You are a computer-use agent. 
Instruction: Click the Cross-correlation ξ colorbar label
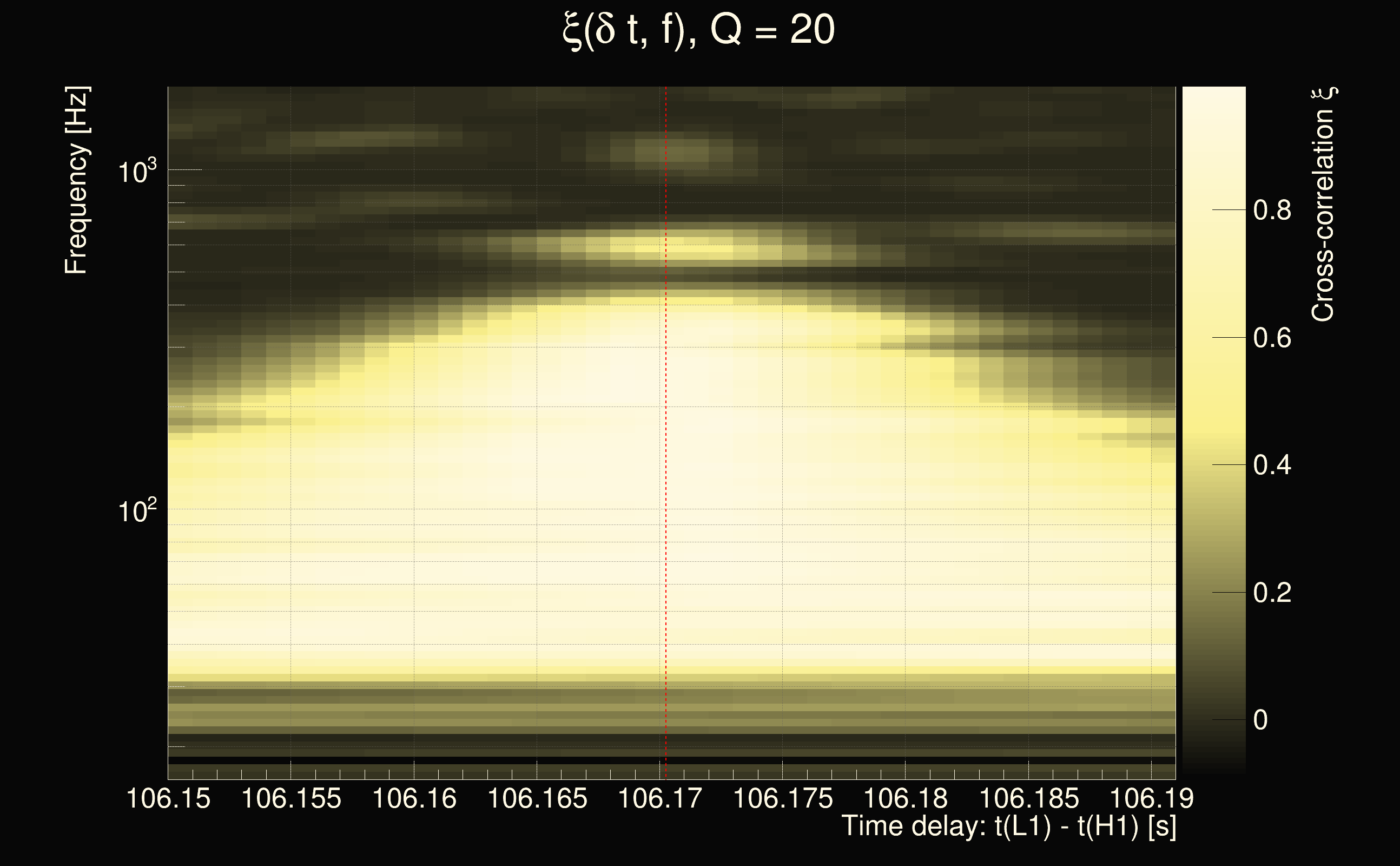point(1323,205)
